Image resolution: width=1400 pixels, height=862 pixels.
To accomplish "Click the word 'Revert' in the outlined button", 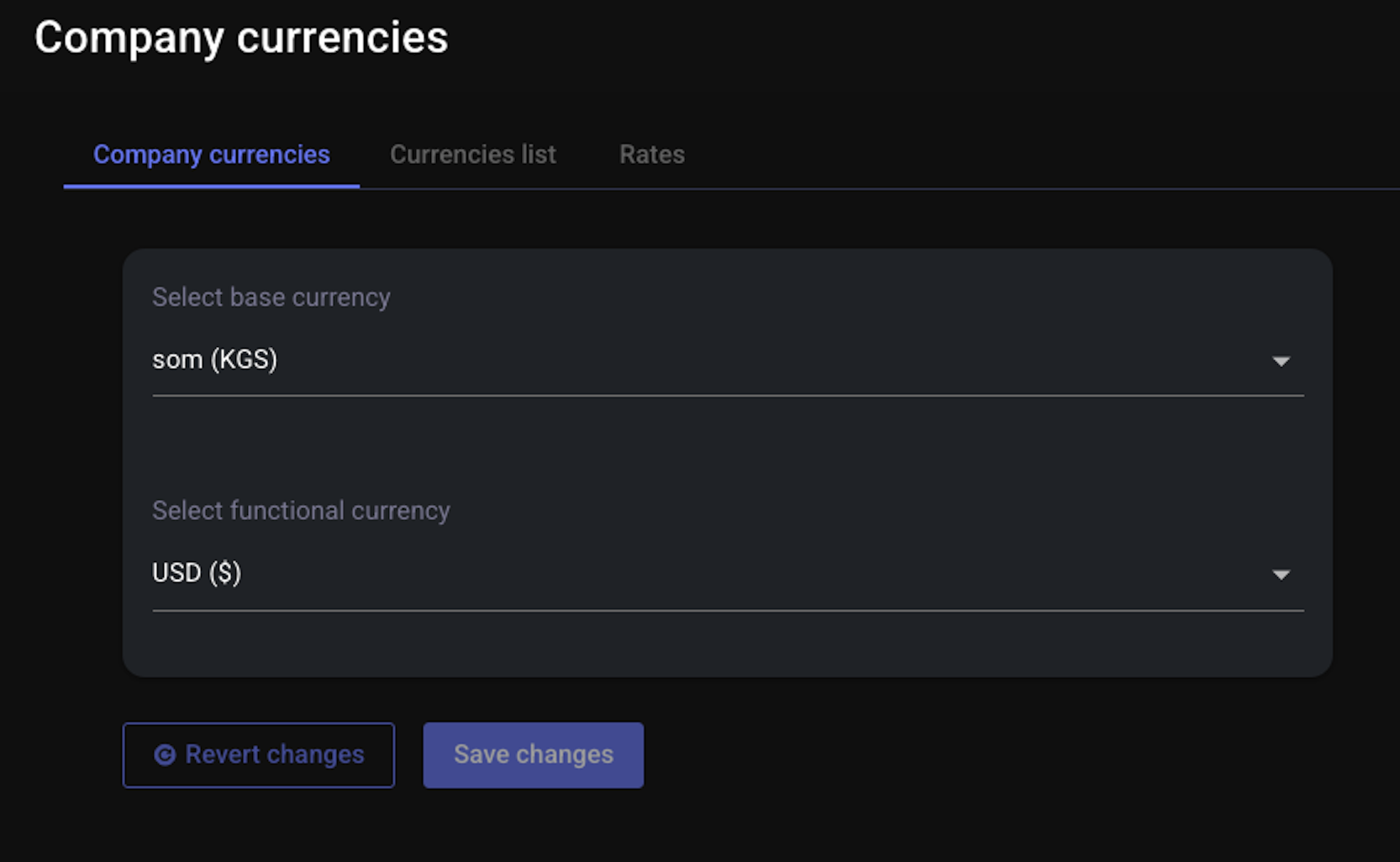I will click(x=223, y=754).
